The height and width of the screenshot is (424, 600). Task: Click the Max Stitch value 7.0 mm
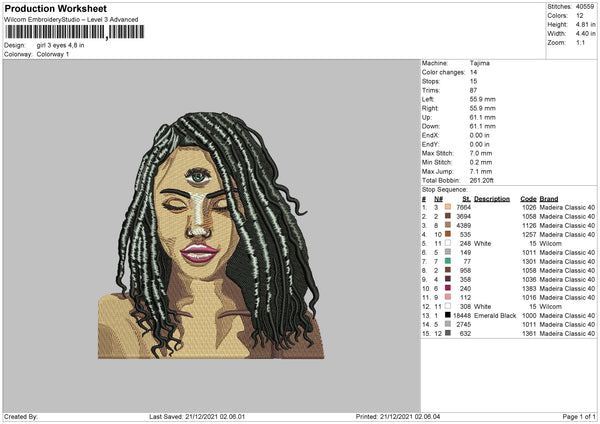(481, 153)
